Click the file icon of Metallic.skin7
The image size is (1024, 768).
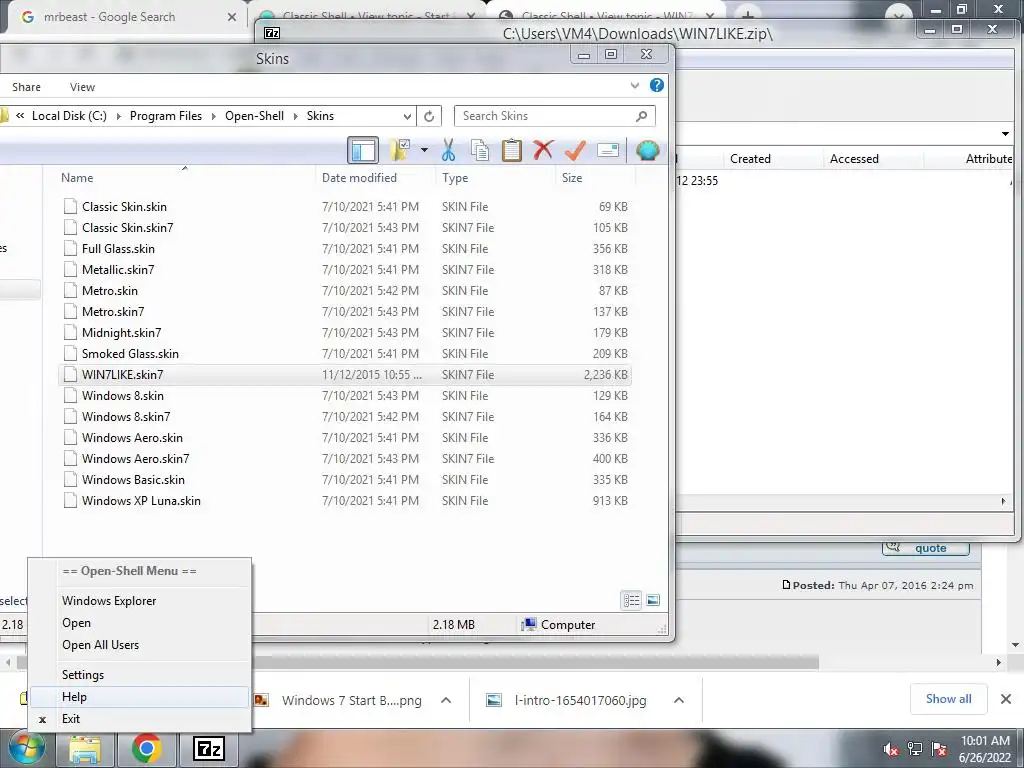pos(70,270)
